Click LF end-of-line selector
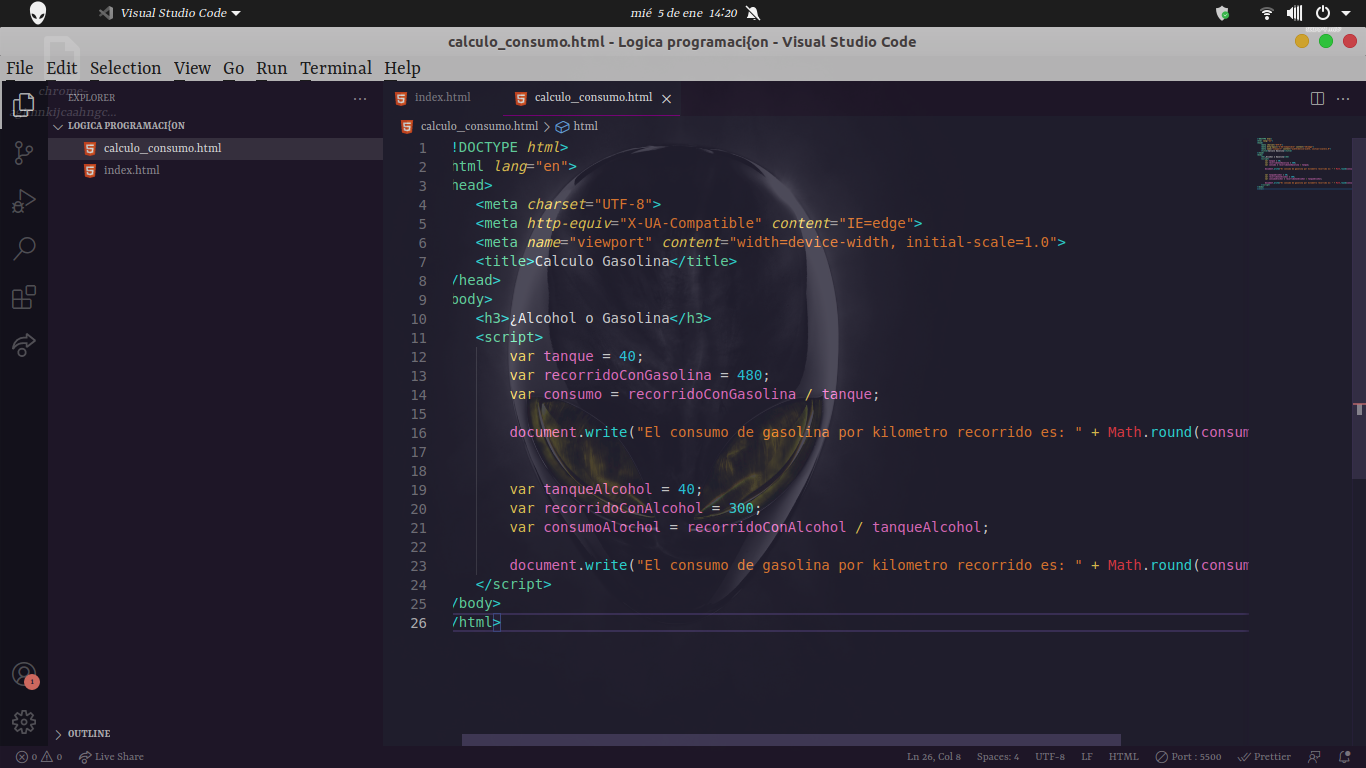1366x768 pixels. click(x=1087, y=757)
